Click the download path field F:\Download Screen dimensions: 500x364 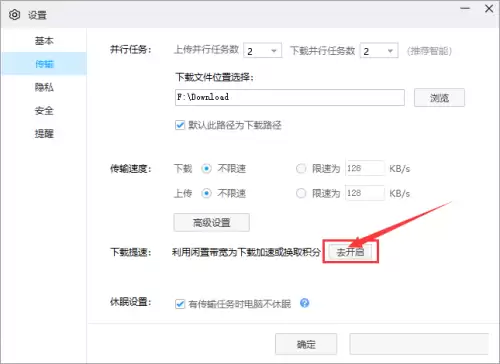[x=290, y=97]
